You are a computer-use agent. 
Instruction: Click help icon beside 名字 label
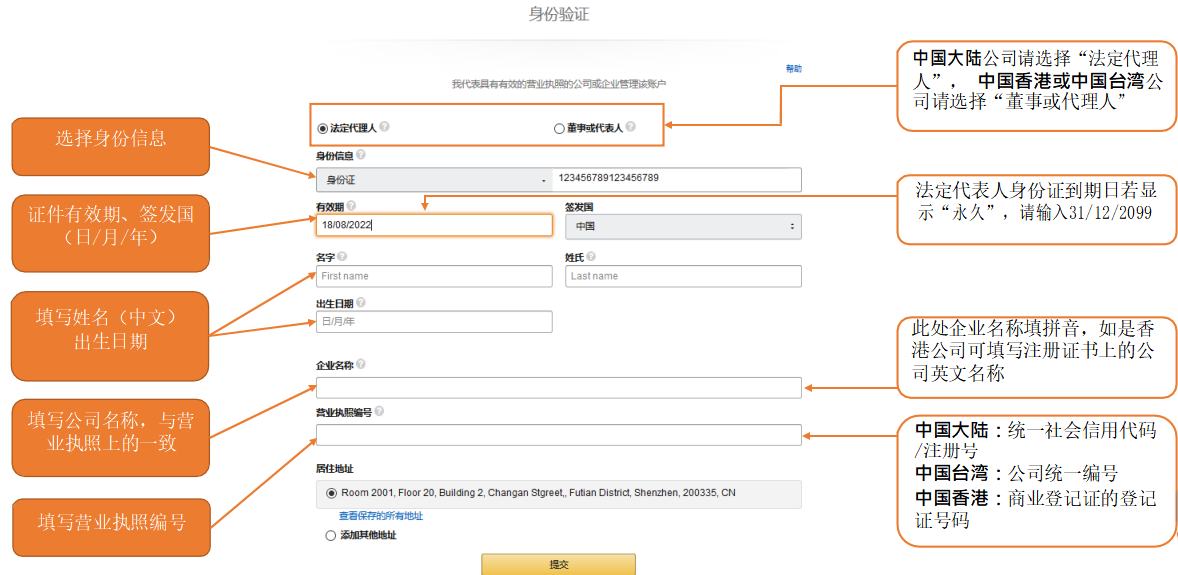(343, 257)
